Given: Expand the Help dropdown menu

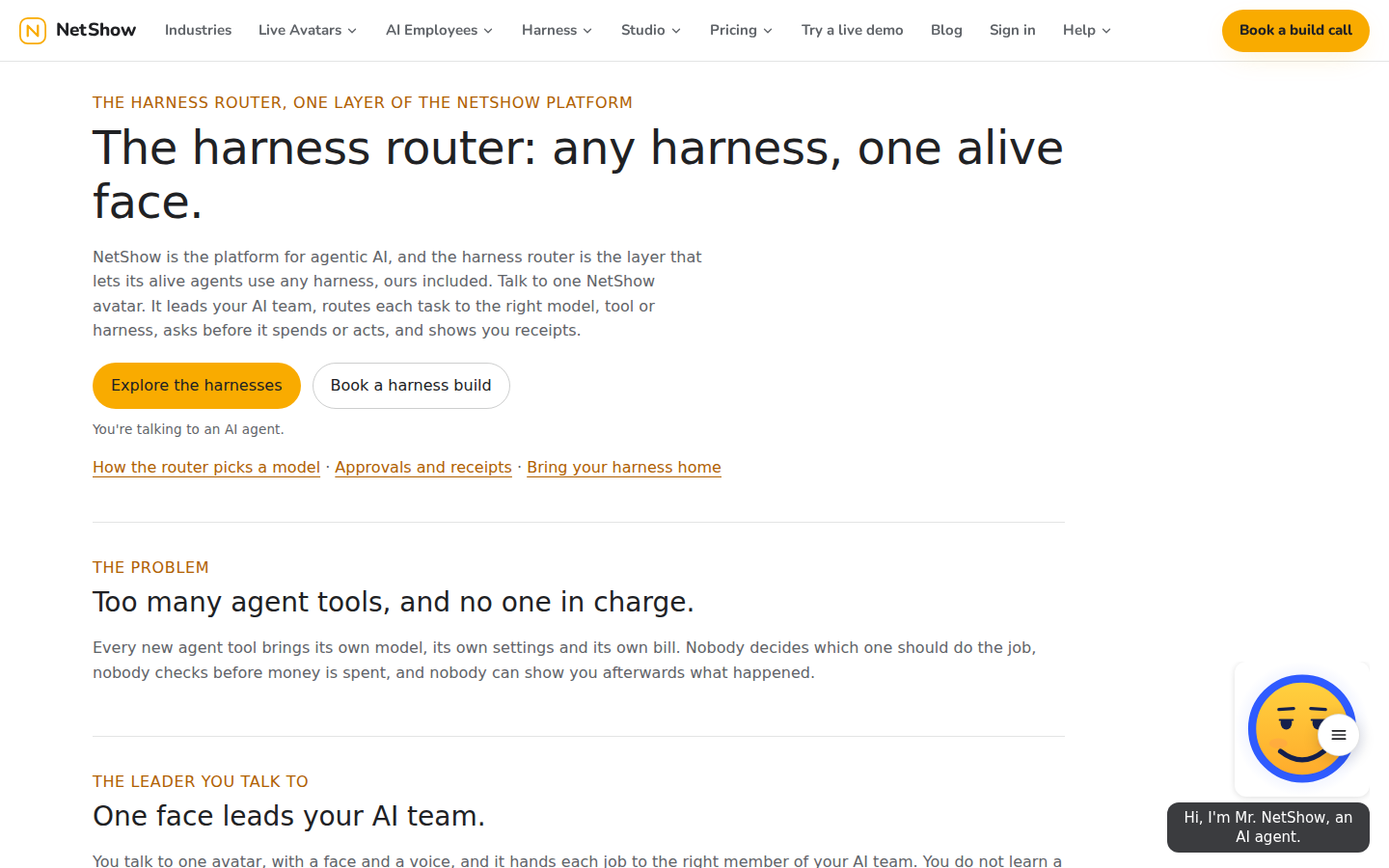Looking at the screenshot, I should 1087,30.
